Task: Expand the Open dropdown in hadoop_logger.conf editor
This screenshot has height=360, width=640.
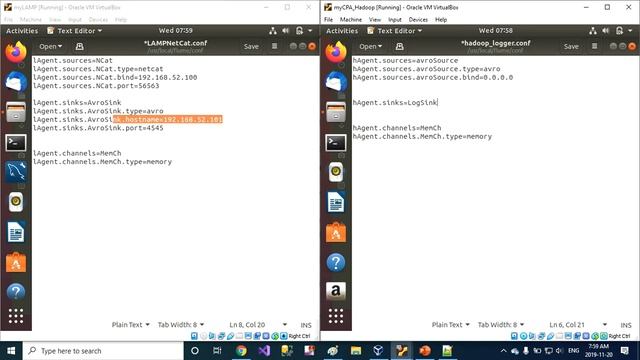Action: pos(371,47)
